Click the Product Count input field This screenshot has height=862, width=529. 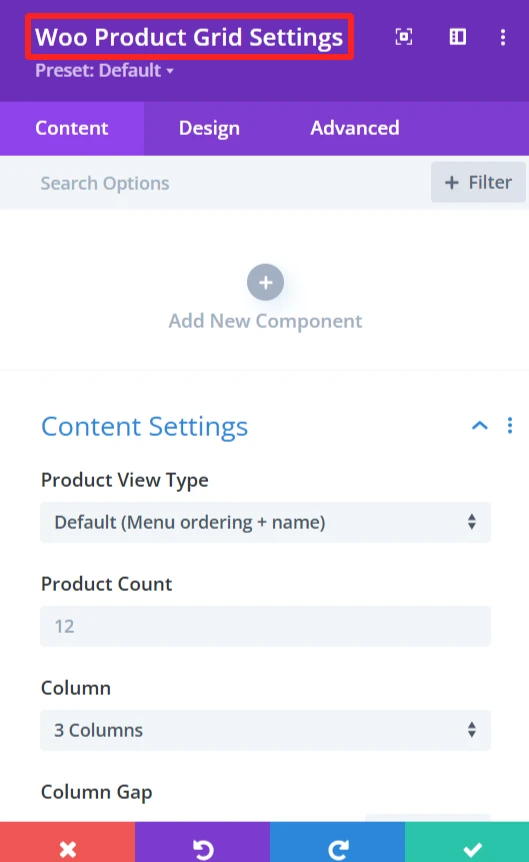266,626
